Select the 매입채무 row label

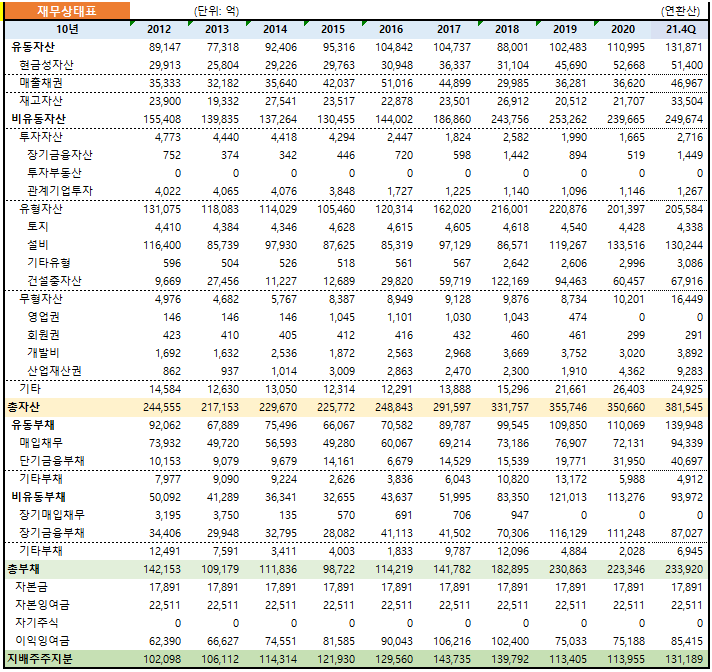point(41,443)
